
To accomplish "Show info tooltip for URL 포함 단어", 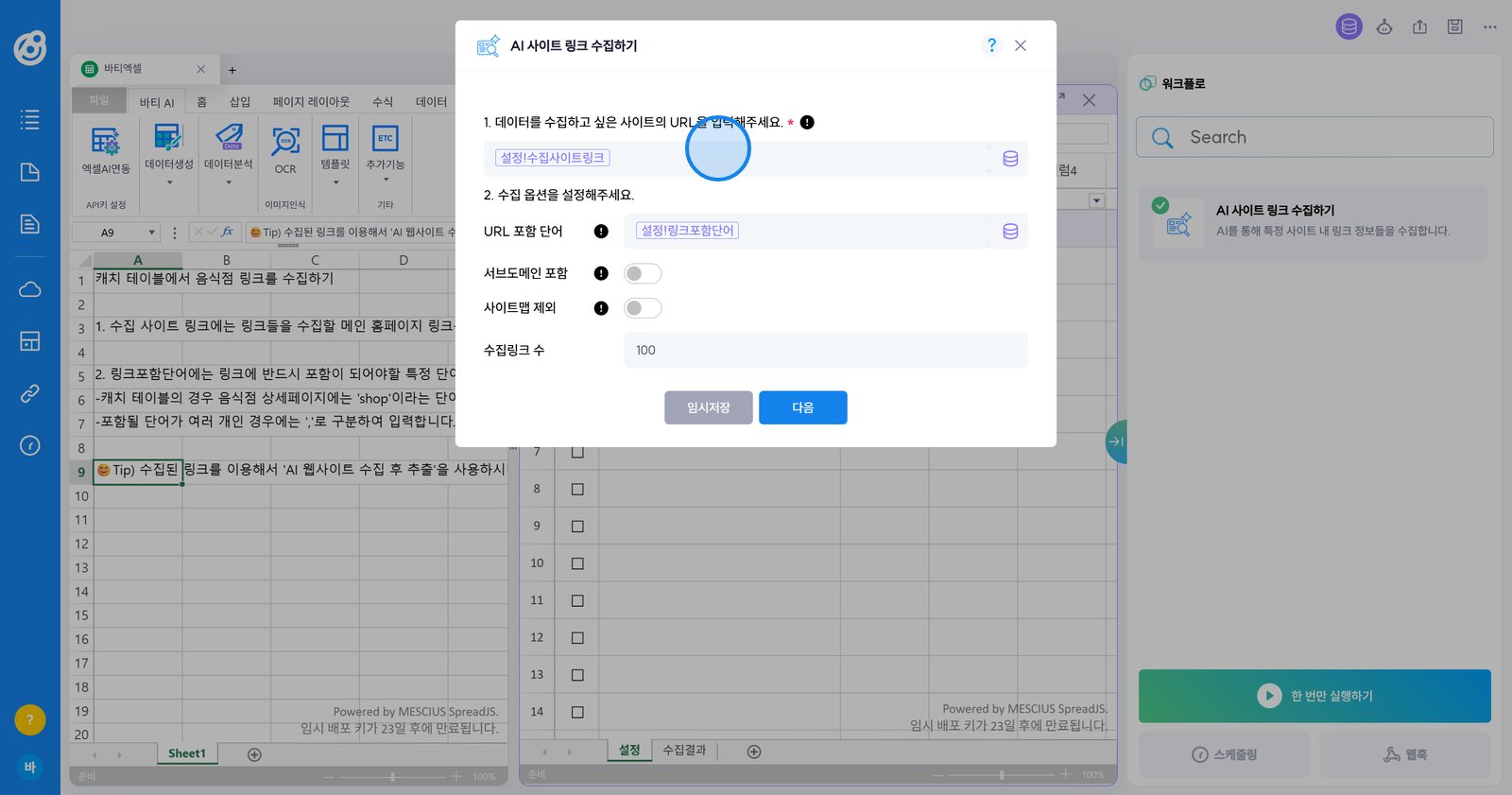I will tap(601, 232).
